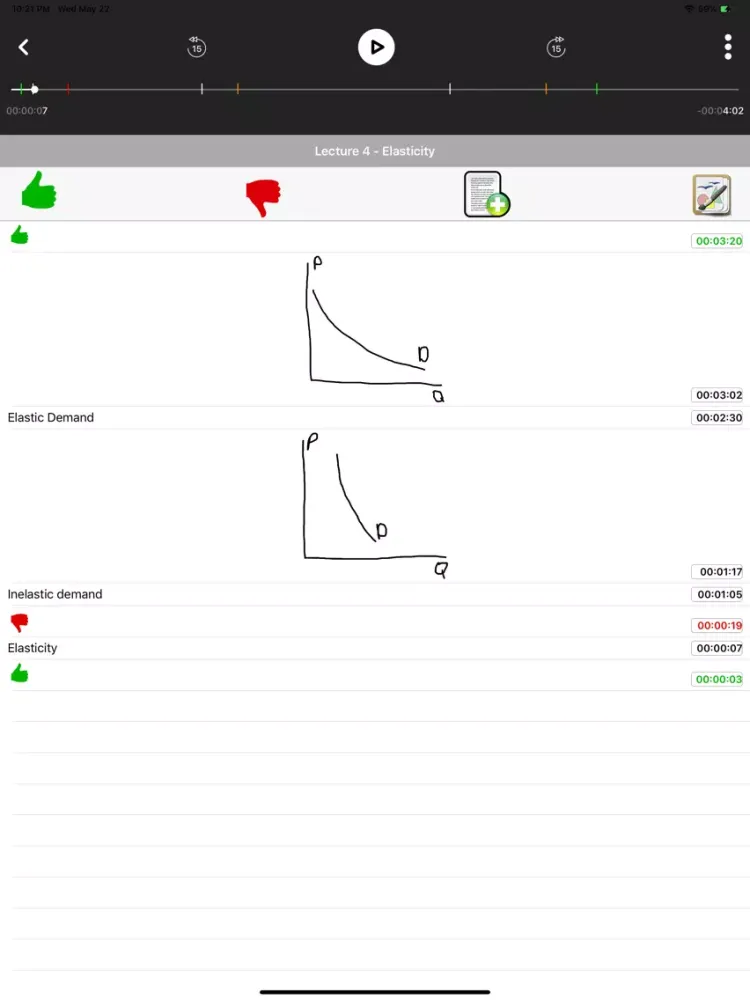Jump to the 00:03:20 timestamp
Viewport: 750px width, 1000px height.
coord(717,241)
